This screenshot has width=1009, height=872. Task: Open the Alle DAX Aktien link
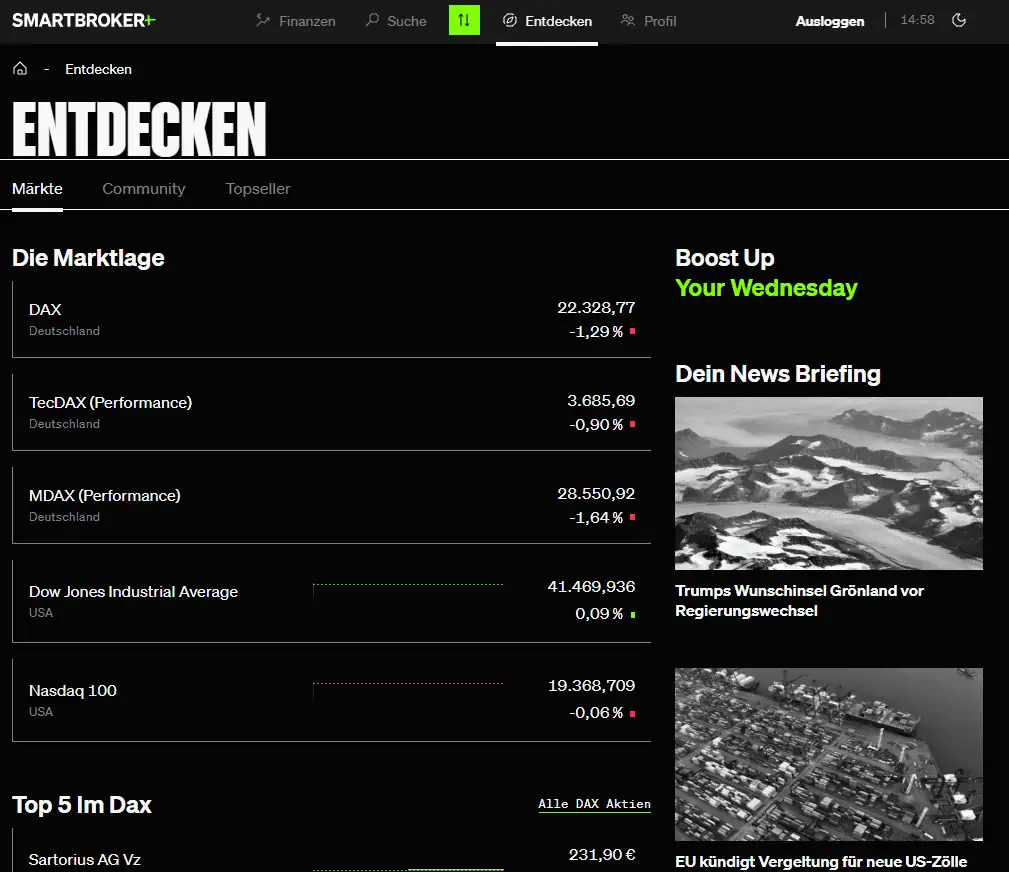(x=594, y=804)
